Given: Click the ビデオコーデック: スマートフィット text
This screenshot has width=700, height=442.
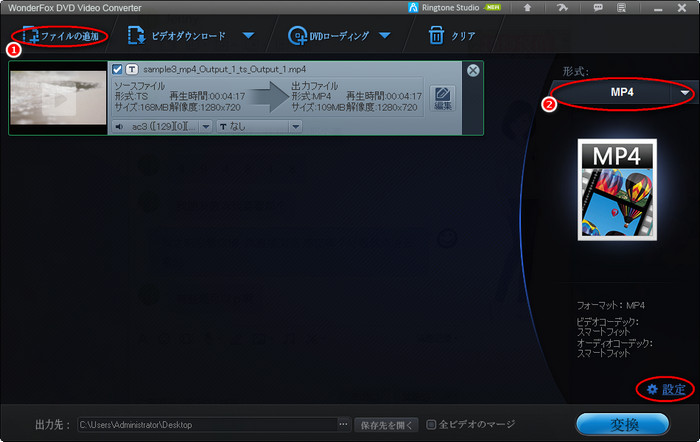Looking at the screenshot, I should coord(607,327).
